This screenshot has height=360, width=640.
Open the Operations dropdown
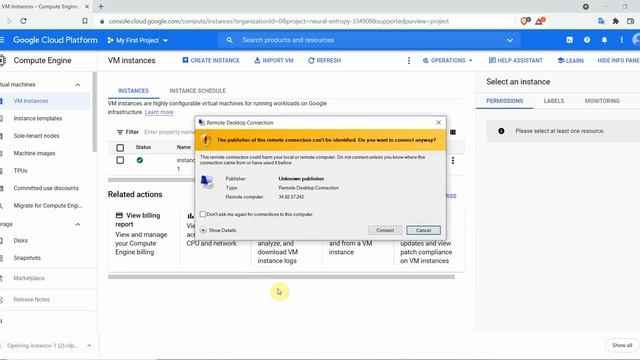pos(447,60)
